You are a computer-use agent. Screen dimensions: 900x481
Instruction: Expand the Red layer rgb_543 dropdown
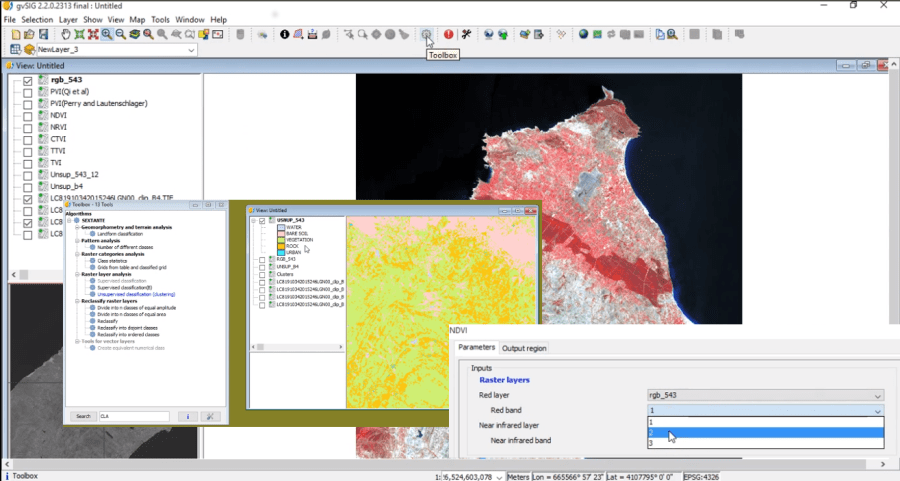pyautogui.click(x=877, y=396)
